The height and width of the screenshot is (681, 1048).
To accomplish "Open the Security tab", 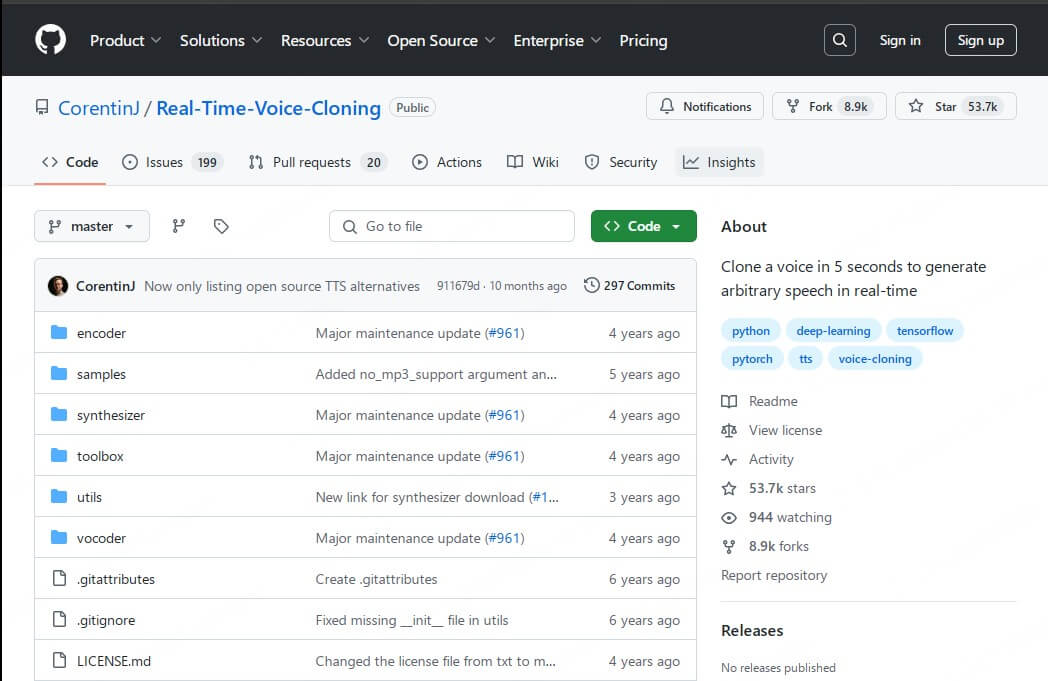I will tap(621, 162).
